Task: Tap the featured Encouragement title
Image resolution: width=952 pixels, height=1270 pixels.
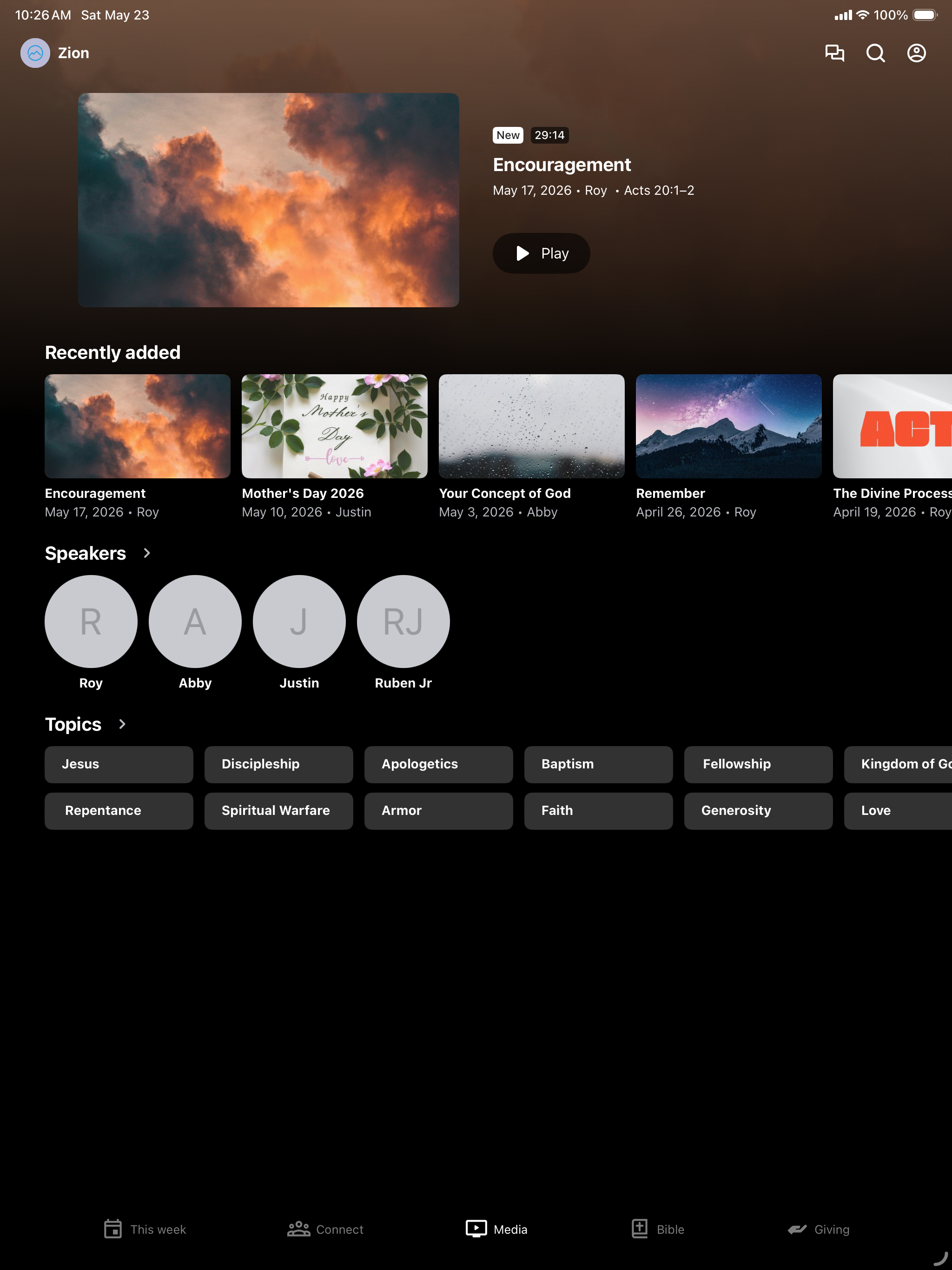Action: click(x=562, y=165)
